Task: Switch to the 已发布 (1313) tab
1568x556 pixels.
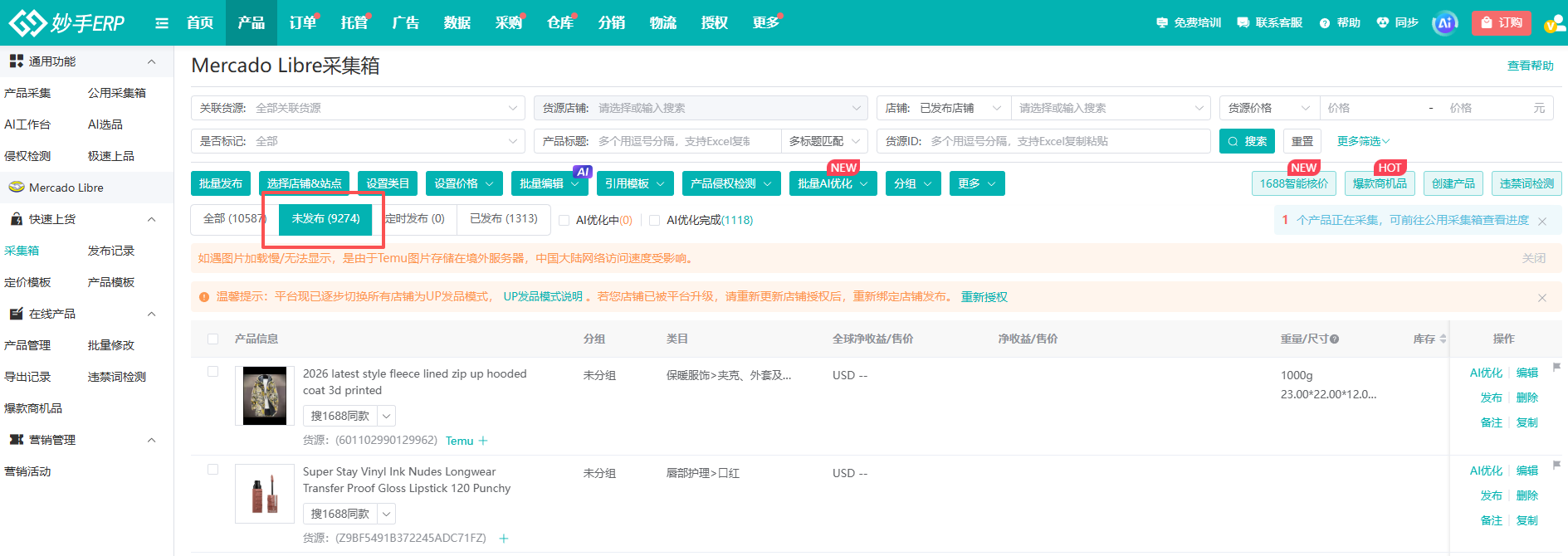Action: click(504, 219)
